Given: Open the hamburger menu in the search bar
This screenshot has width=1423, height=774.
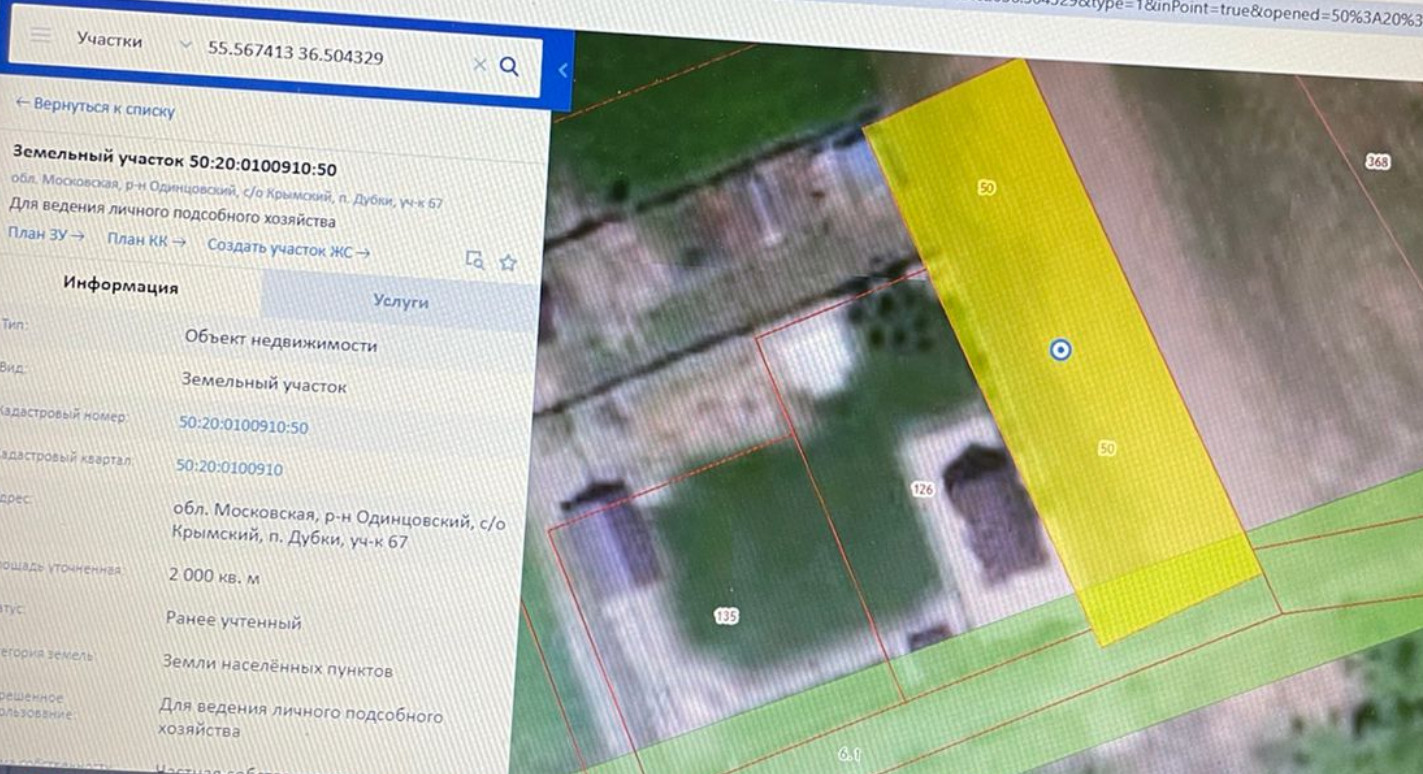Looking at the screenshot, I should pyautogui.click(x=41, y=35).
